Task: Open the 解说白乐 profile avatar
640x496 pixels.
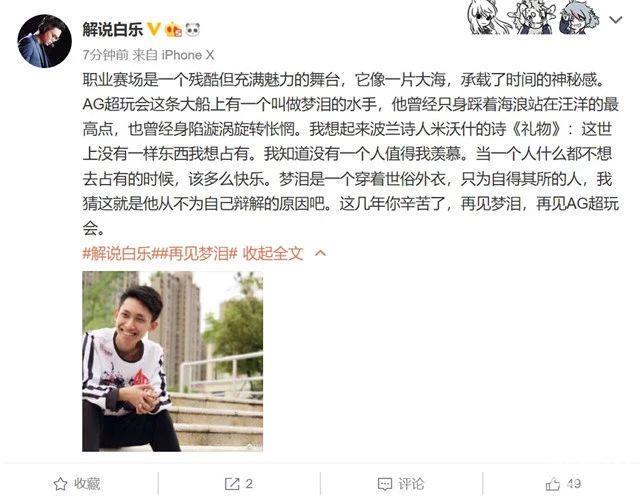Action: pos(44,41)
